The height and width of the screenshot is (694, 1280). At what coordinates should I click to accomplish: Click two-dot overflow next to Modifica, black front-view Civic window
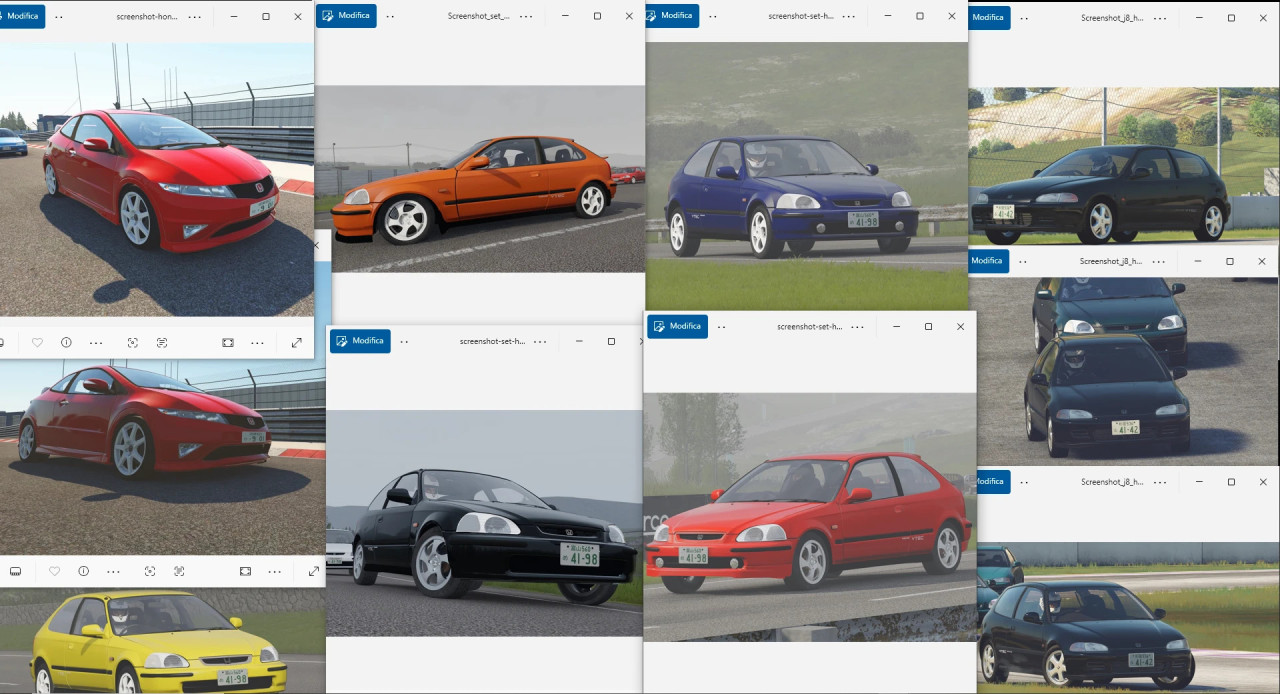coord(404,341)
